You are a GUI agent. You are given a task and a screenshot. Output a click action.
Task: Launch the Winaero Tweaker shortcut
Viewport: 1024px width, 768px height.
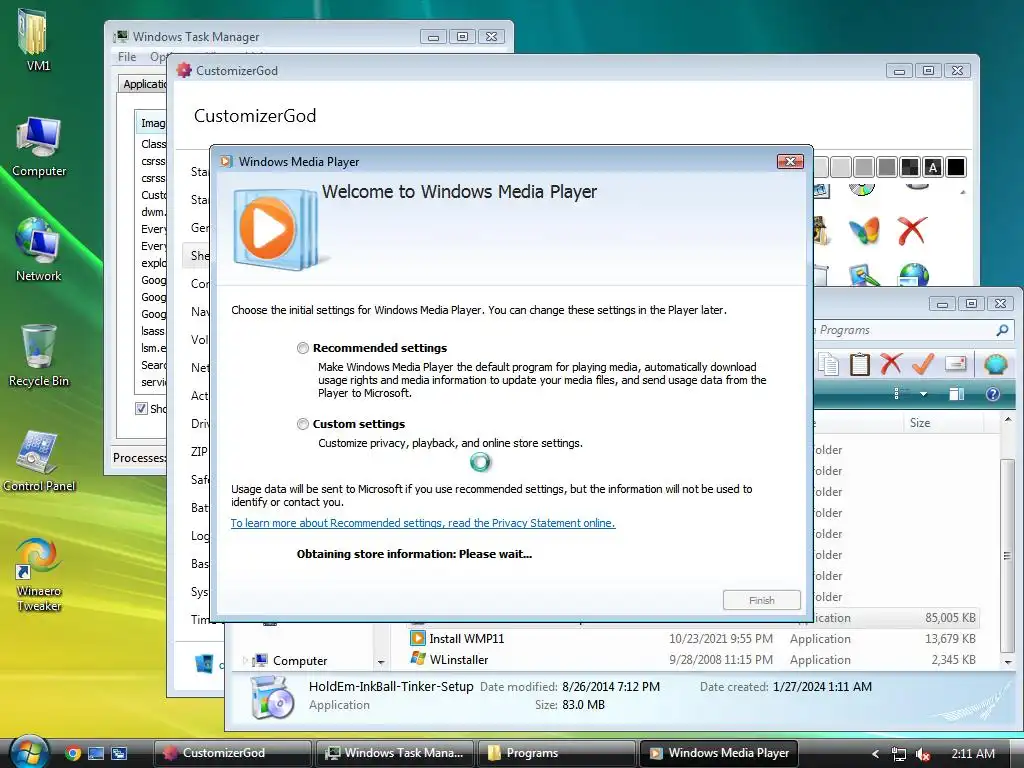point(39,575)
